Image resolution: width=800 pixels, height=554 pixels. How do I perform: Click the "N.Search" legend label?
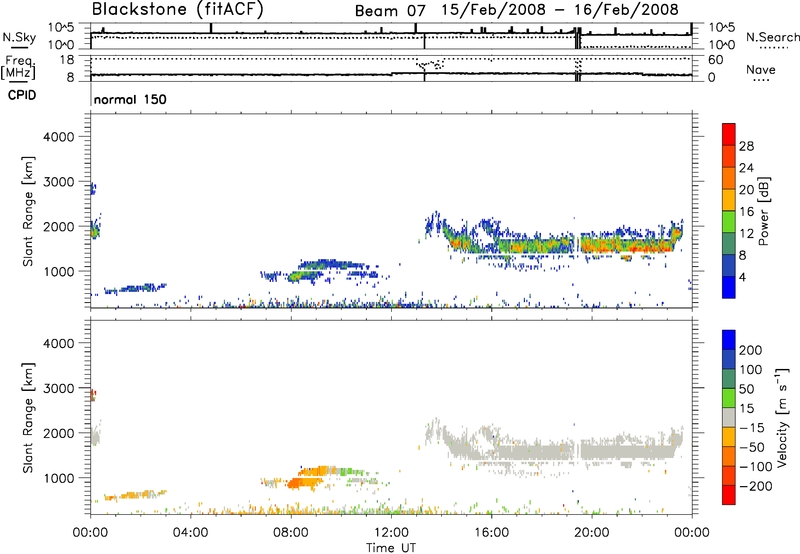[772, 37]
